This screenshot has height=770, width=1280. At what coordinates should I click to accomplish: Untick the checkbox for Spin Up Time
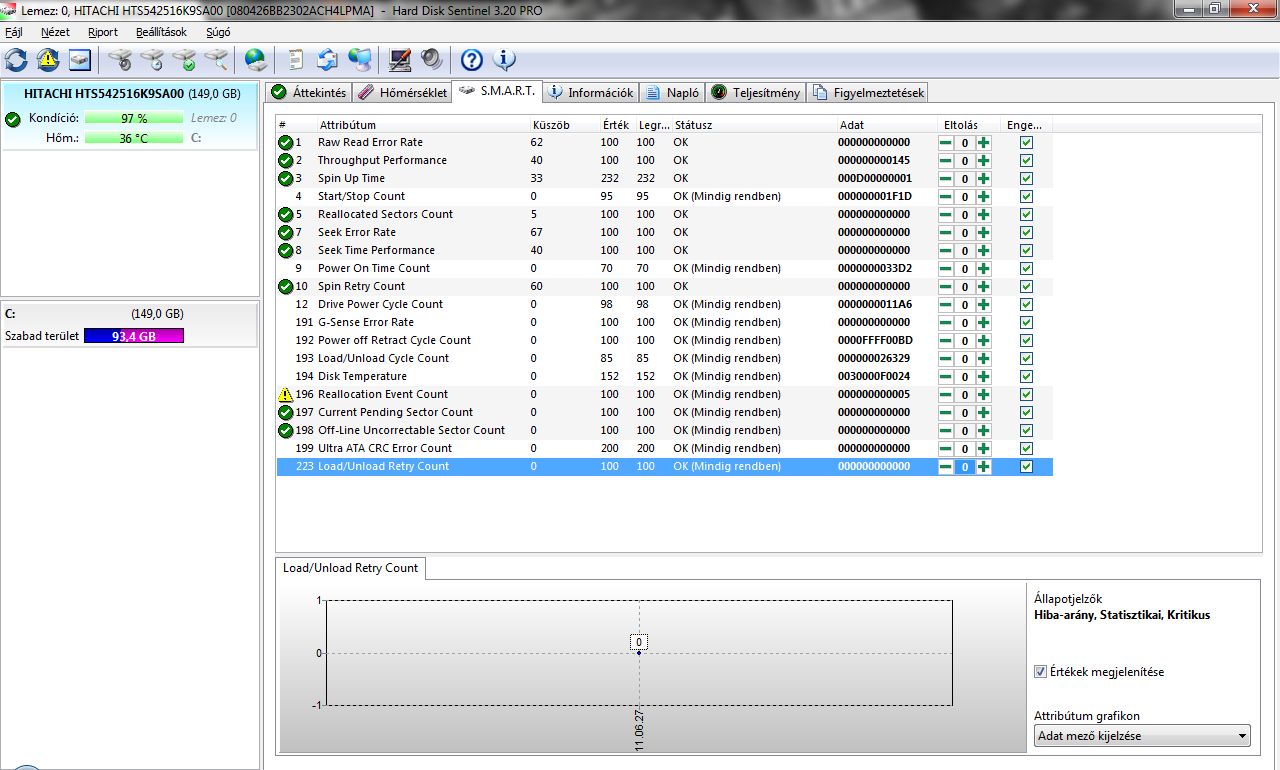[x=1026, y=179]
